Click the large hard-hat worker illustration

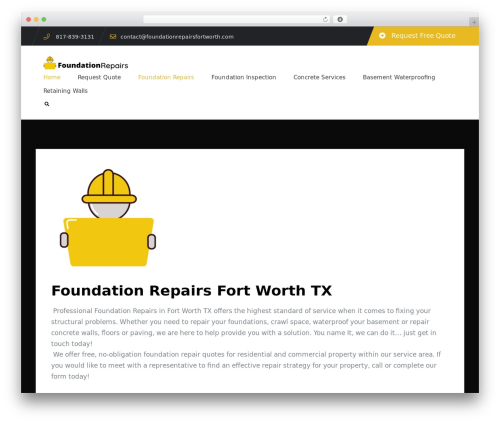(108, 218)
